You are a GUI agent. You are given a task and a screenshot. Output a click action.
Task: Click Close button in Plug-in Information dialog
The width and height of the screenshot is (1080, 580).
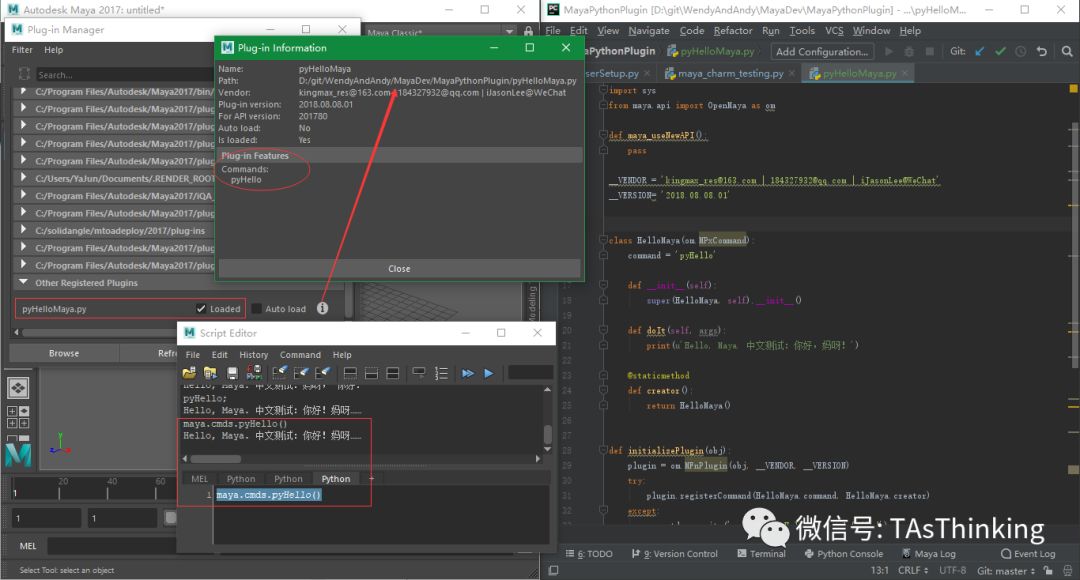[399, 269]
